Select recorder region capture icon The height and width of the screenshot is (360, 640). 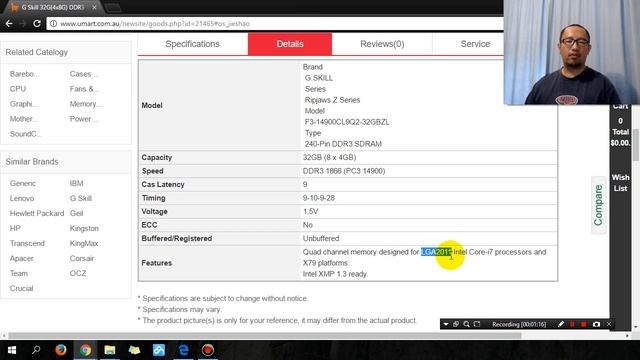(477, 324)
